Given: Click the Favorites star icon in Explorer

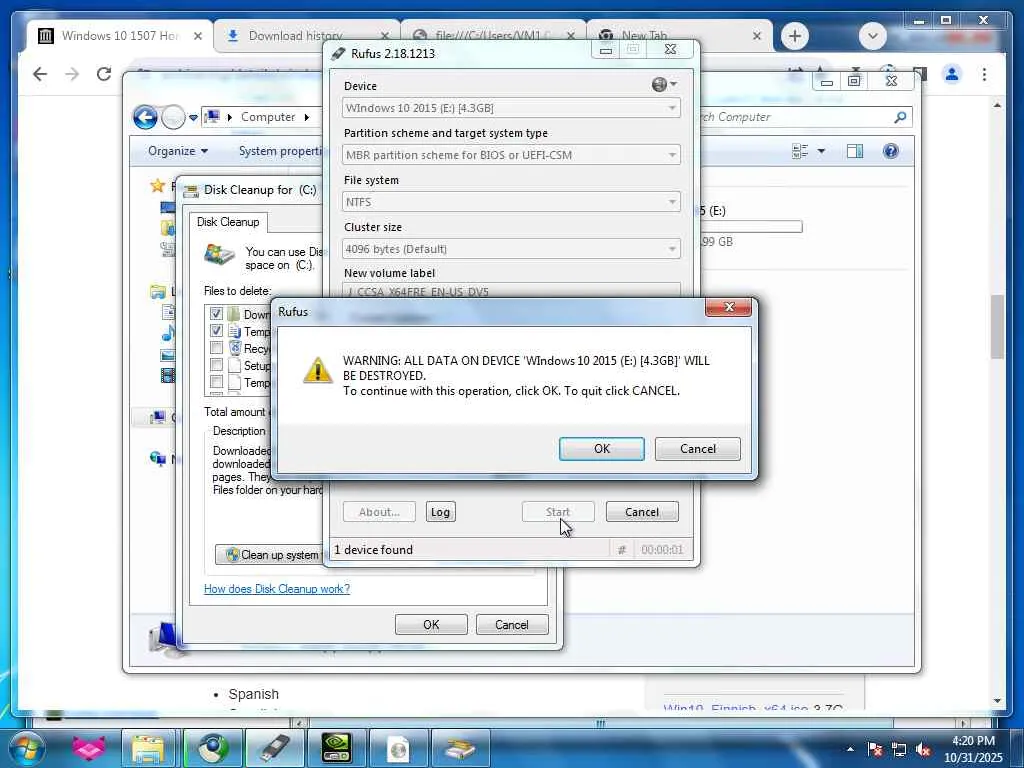Looking at the screenshot, I should (x=157, y=186).
